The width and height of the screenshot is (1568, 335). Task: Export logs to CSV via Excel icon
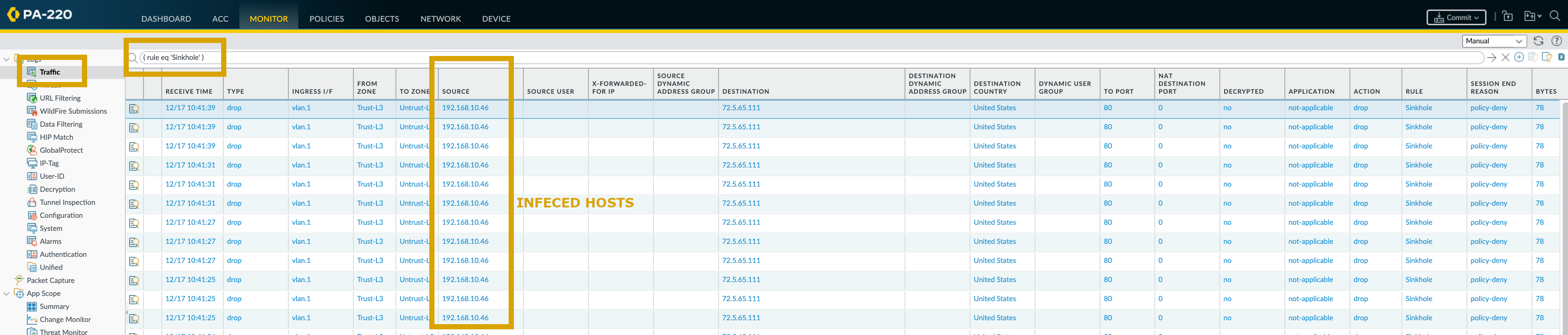(1561, 57)
